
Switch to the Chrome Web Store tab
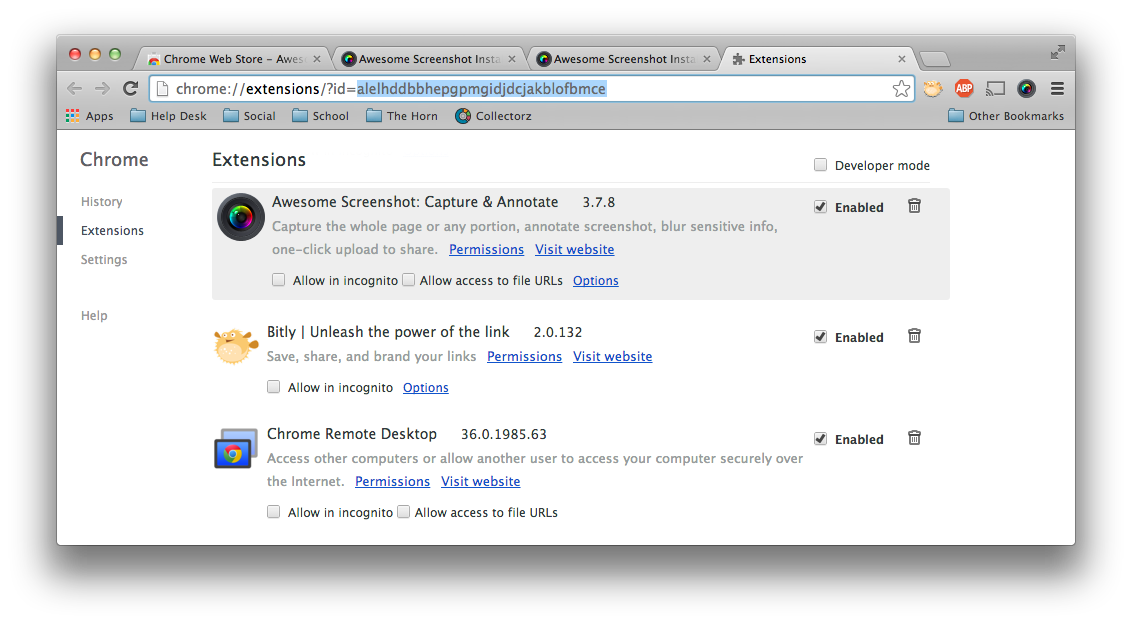pyautogui.click(x=232, y=59)
